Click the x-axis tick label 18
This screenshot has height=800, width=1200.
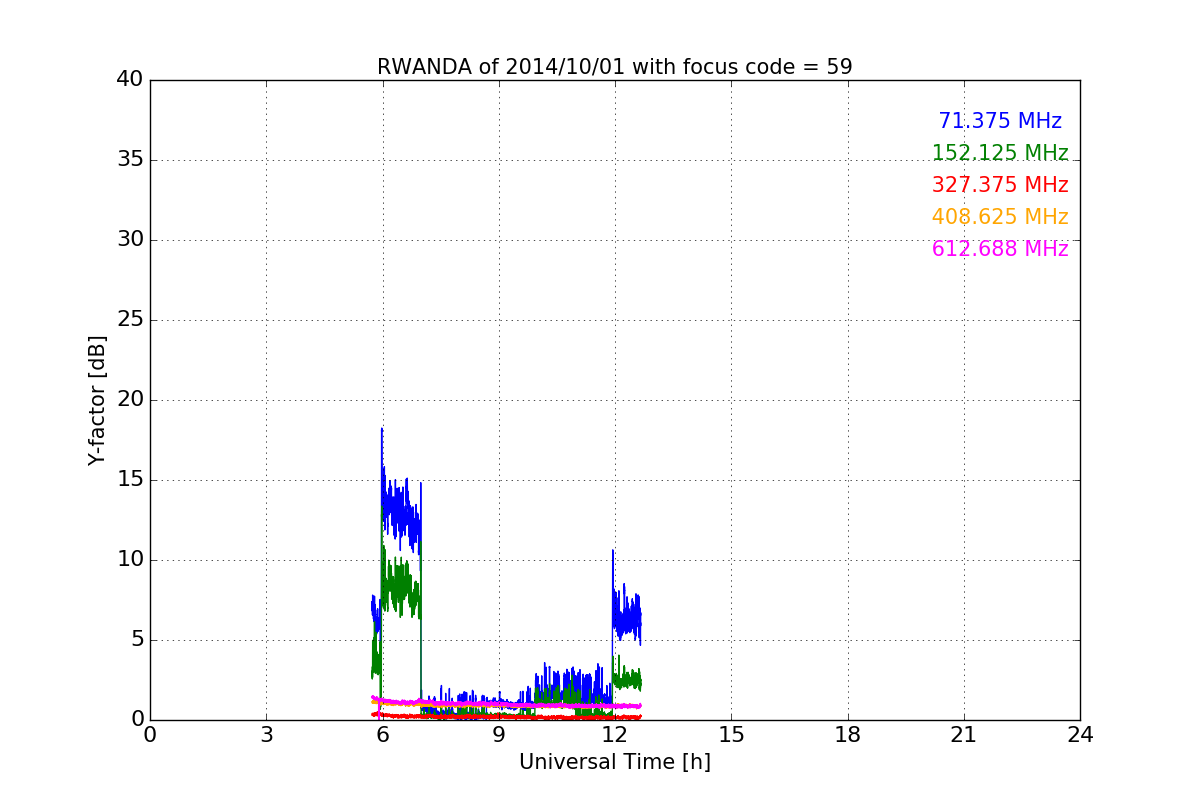tap(848, 735)
